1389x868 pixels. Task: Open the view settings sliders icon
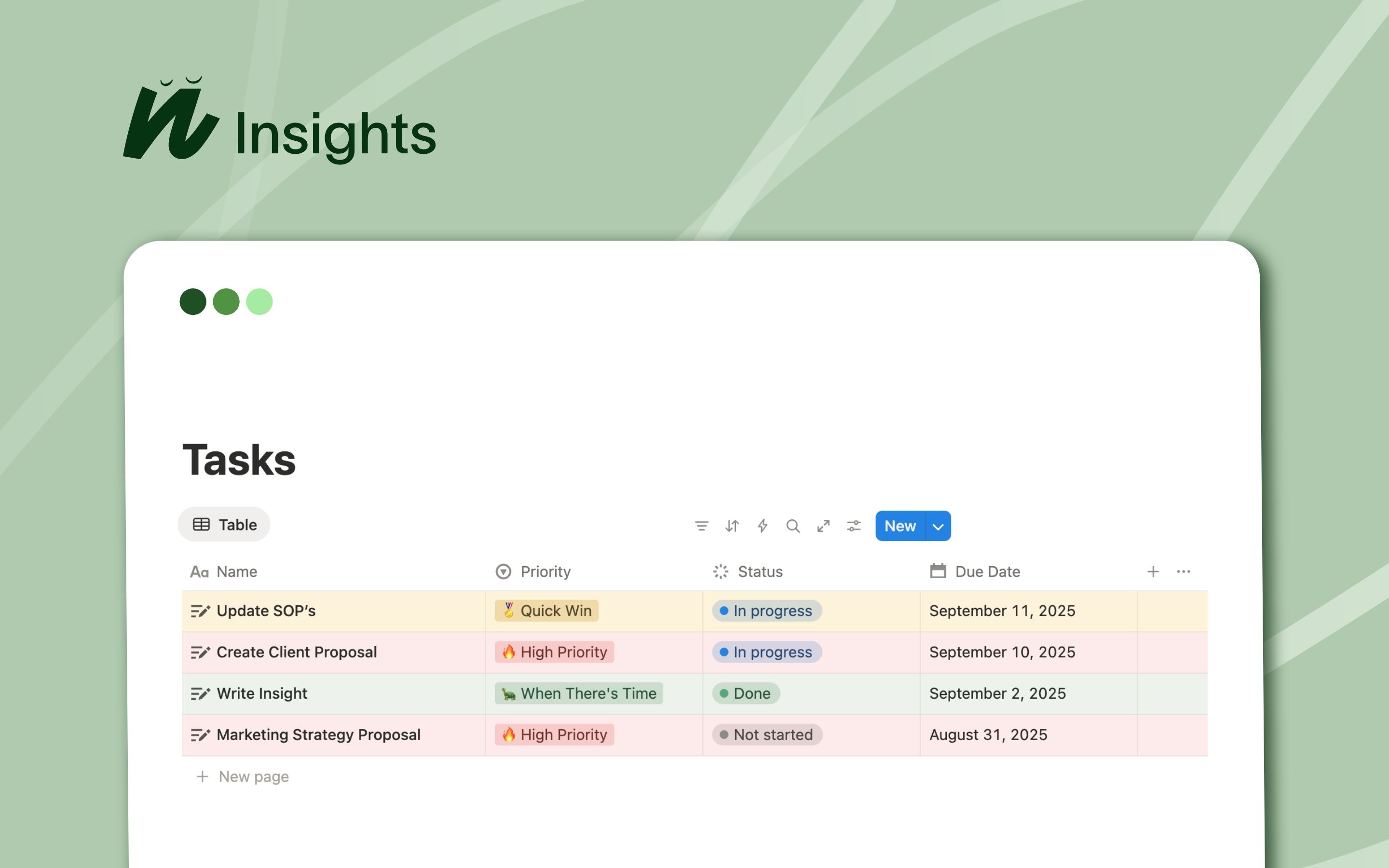click(x=854, y=526)
